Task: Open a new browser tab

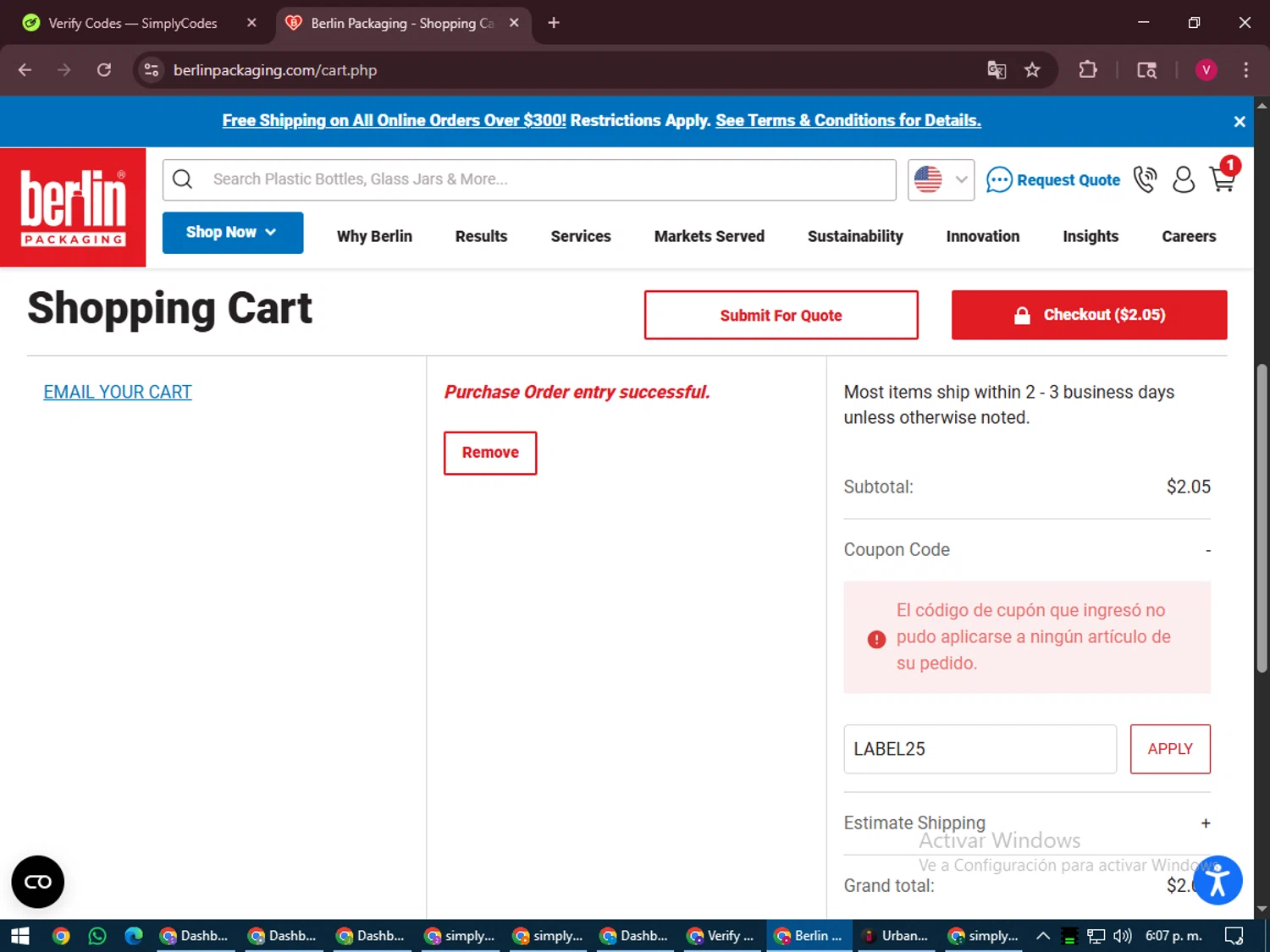Action: tap(554, 23)
